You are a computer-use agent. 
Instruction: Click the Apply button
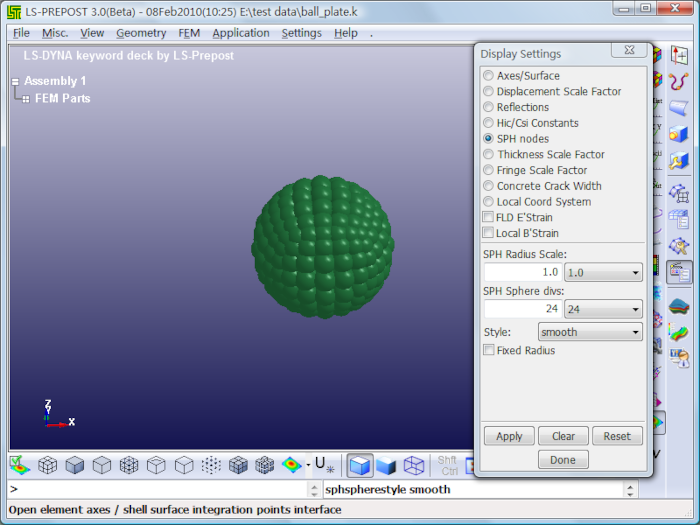pyautogui.click(x=509, y=436)
